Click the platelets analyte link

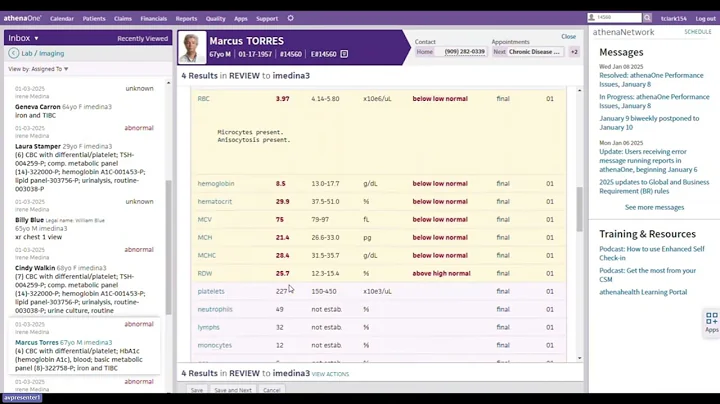click(211, 292)
